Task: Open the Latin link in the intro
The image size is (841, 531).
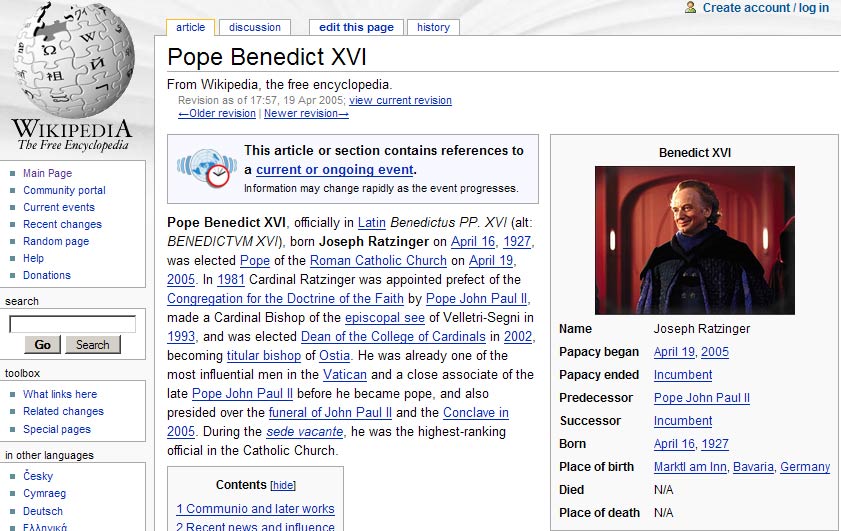Action: [x=372, y=223]
